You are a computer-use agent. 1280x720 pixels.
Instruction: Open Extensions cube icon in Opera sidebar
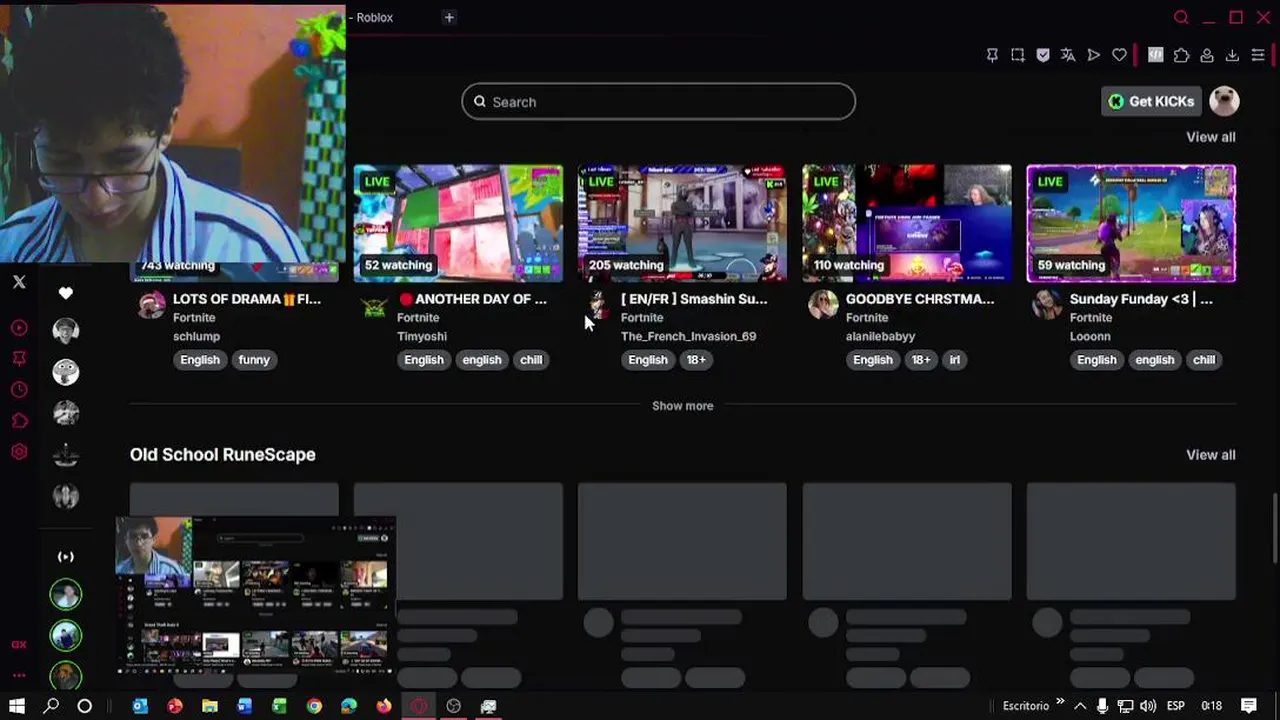pos(19,421)
